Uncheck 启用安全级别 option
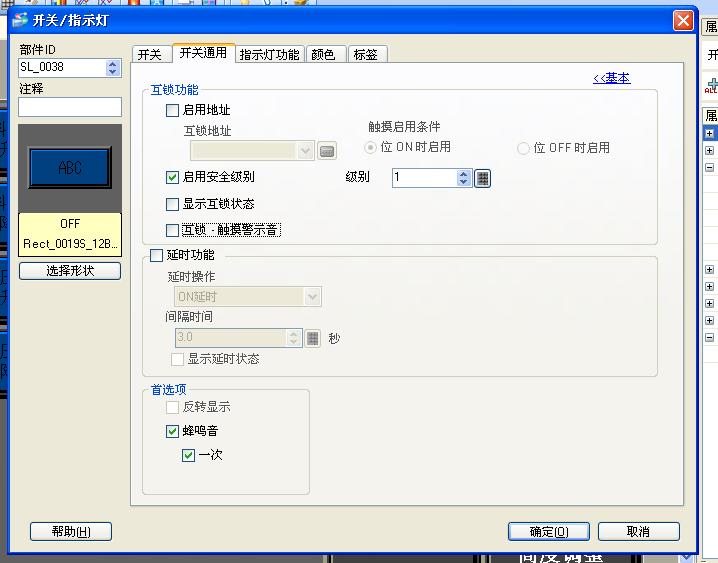This screenshot has height=563, width=718. [173, 177]
